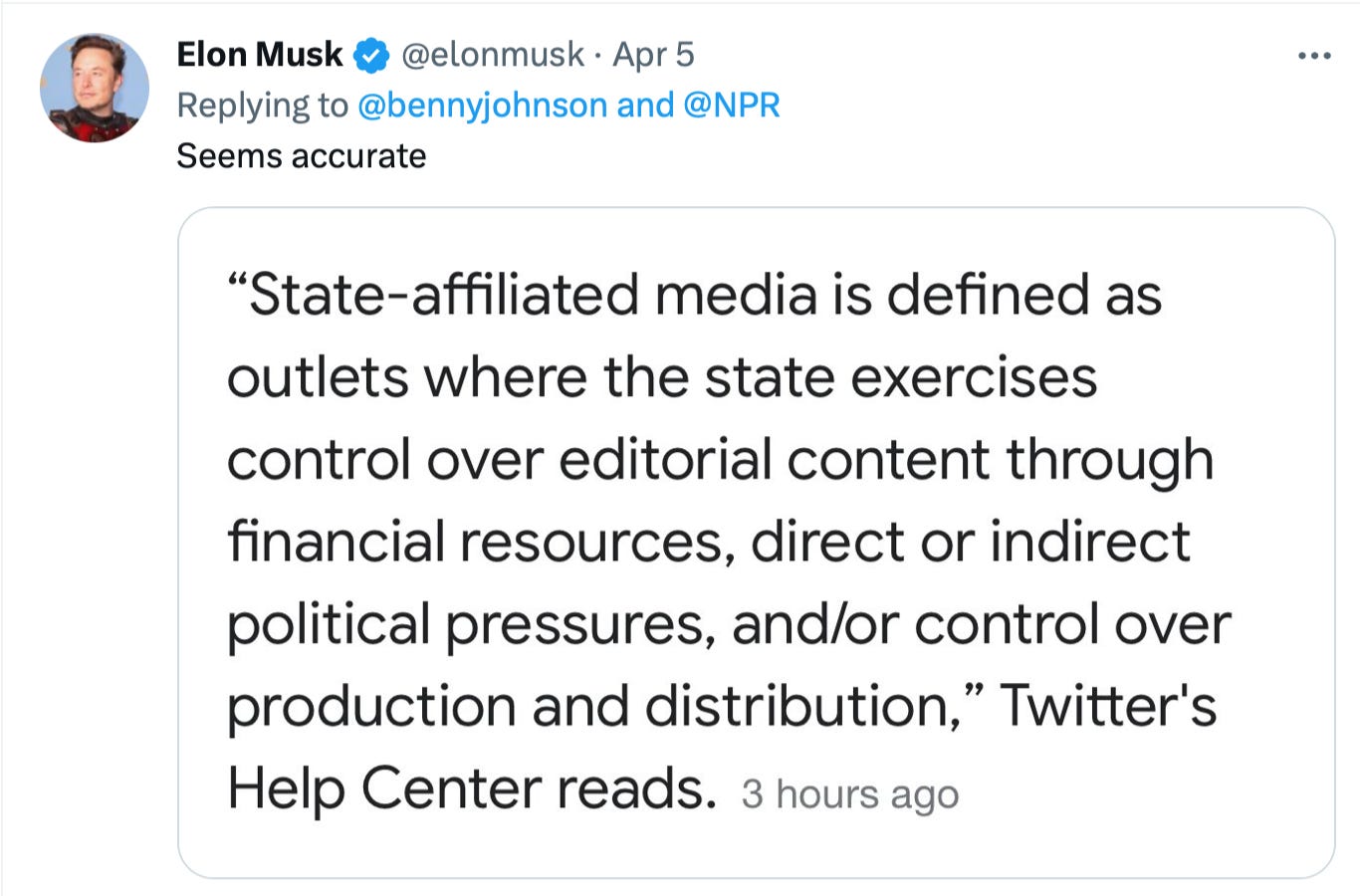Viewport: 1360px width, 896px height.
Task: Click "production and distribution" phrase
Action: click(592, 707)
